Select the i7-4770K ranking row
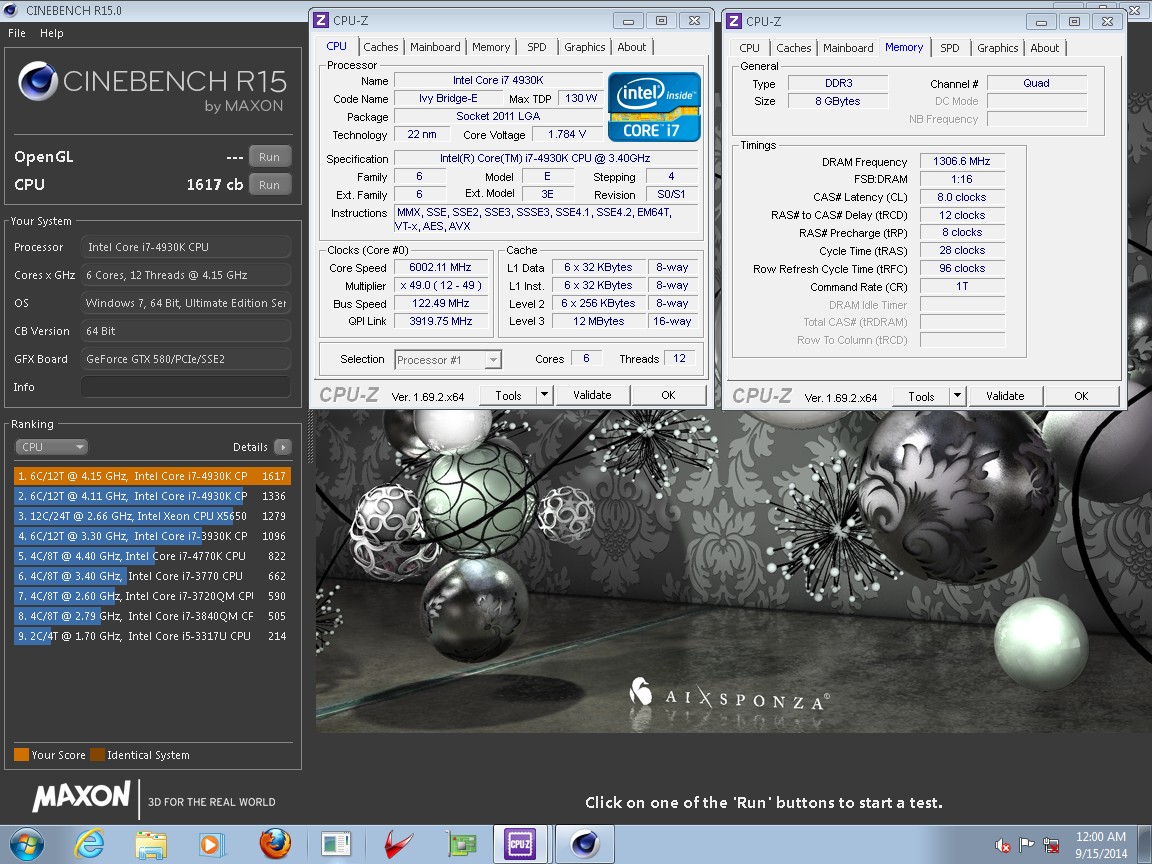1152x864 pixels. [152, 556]
